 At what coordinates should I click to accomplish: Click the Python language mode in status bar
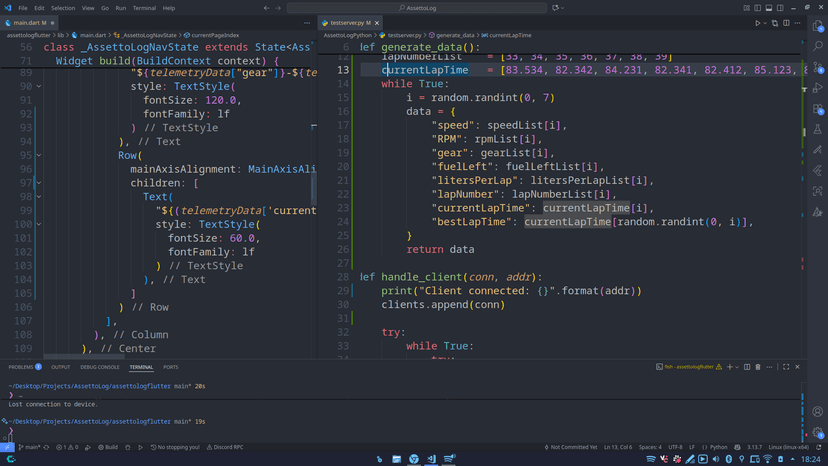pos(717,447)
